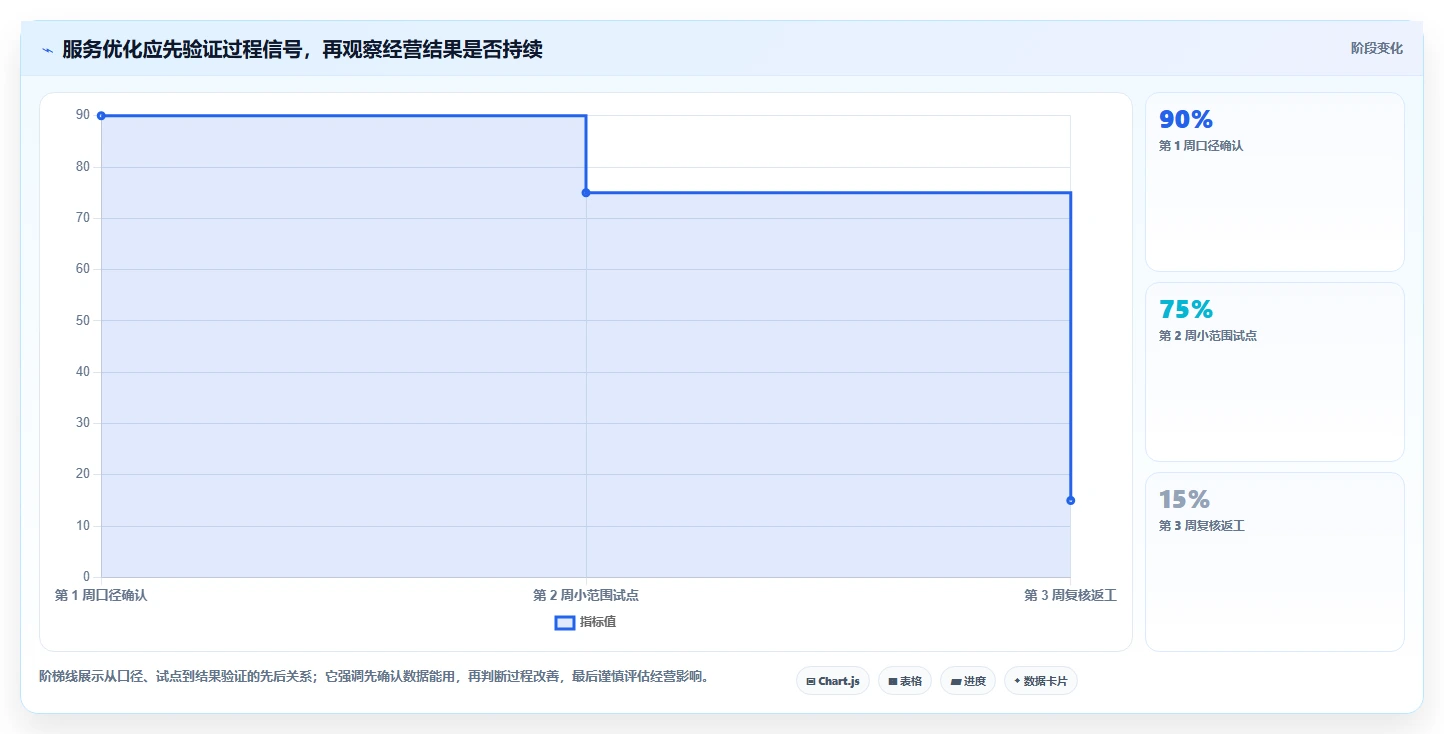
Task: Select the 表格 tag pill
Action: pyautogui.click(x=905, y=681)
